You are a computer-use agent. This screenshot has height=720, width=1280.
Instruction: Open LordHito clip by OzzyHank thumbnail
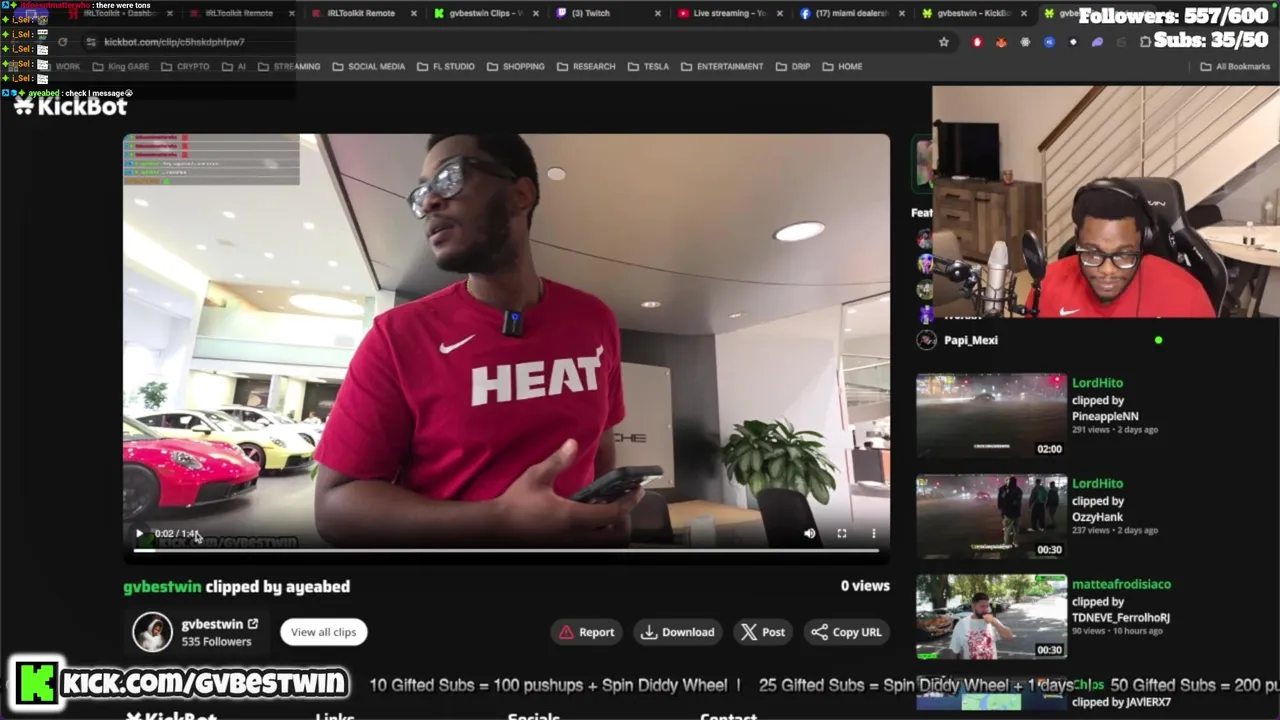tap(991, 516)
